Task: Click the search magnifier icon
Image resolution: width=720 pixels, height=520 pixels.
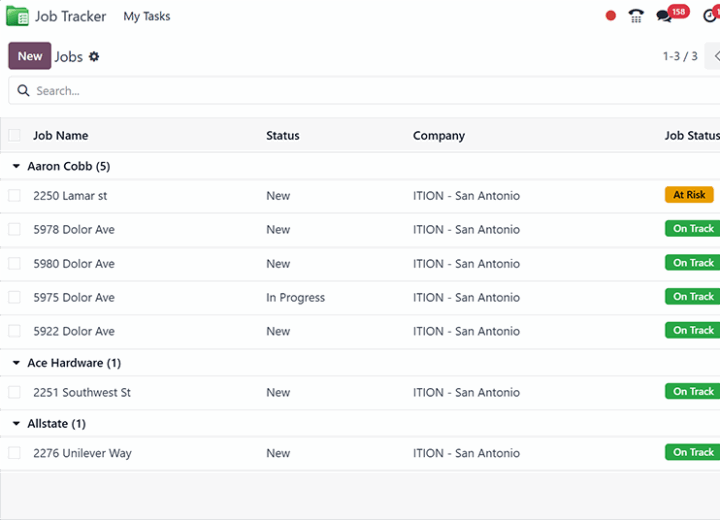Action: click(x=23, y=90)
